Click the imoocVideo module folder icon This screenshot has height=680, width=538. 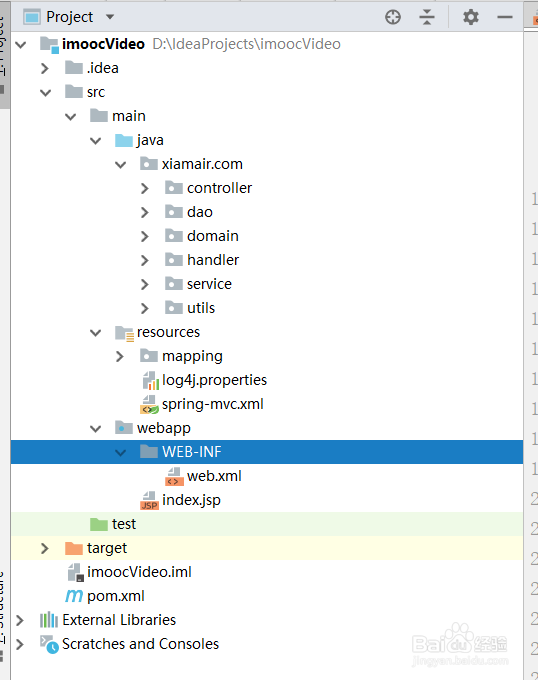click(x=49, y=45)
